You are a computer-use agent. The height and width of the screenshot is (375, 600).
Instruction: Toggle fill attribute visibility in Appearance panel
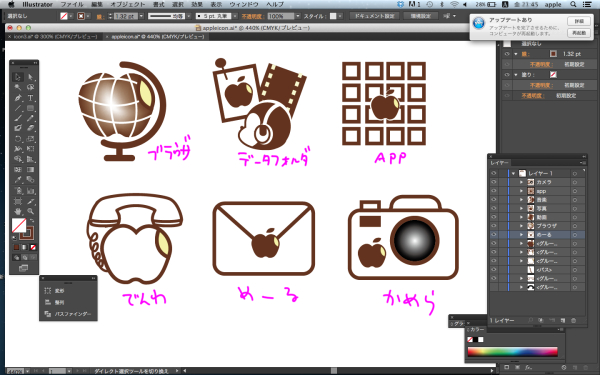pyautogui.click(x=507, y=75)
